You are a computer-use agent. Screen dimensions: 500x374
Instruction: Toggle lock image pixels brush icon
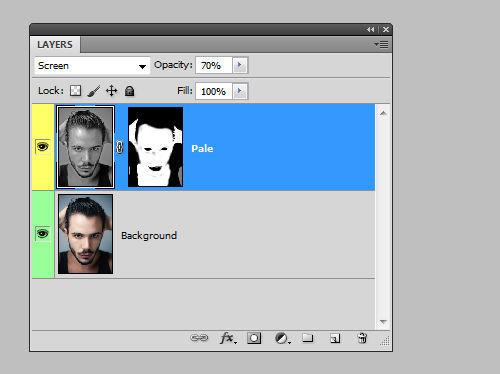pyautogui.click(x=94, y=91)
